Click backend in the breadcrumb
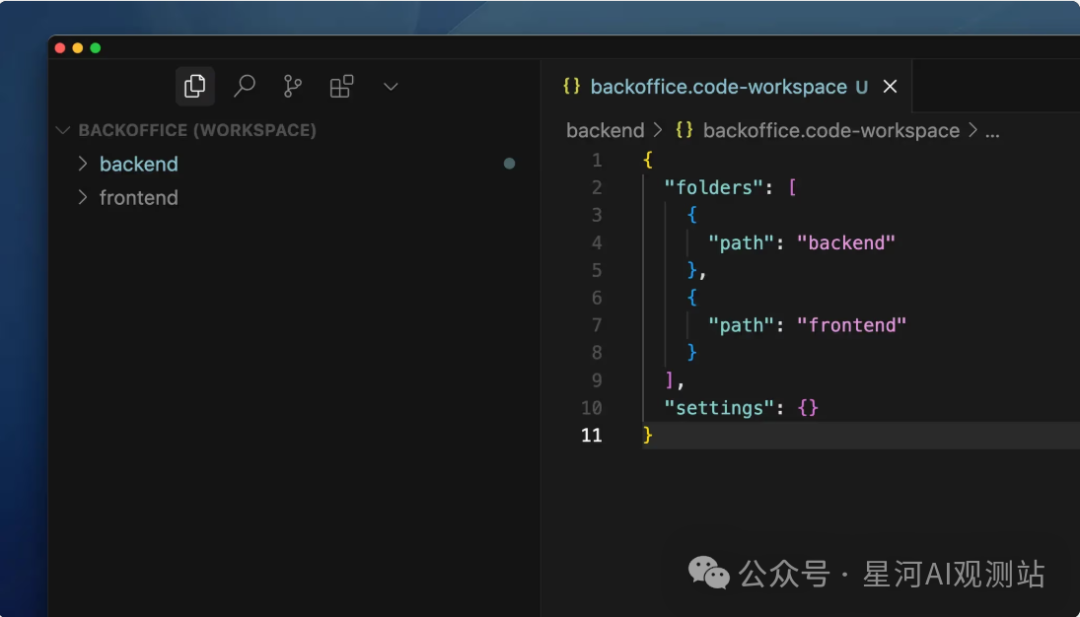Screen dimensions: 1080x617 coord(605,130)
